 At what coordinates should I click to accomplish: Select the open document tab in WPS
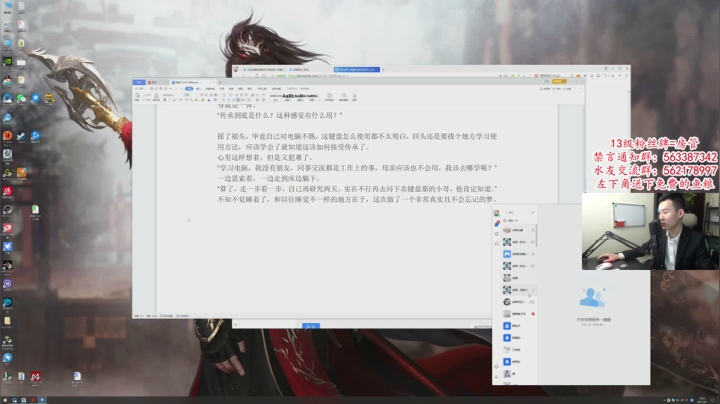[x=192, y=82]
